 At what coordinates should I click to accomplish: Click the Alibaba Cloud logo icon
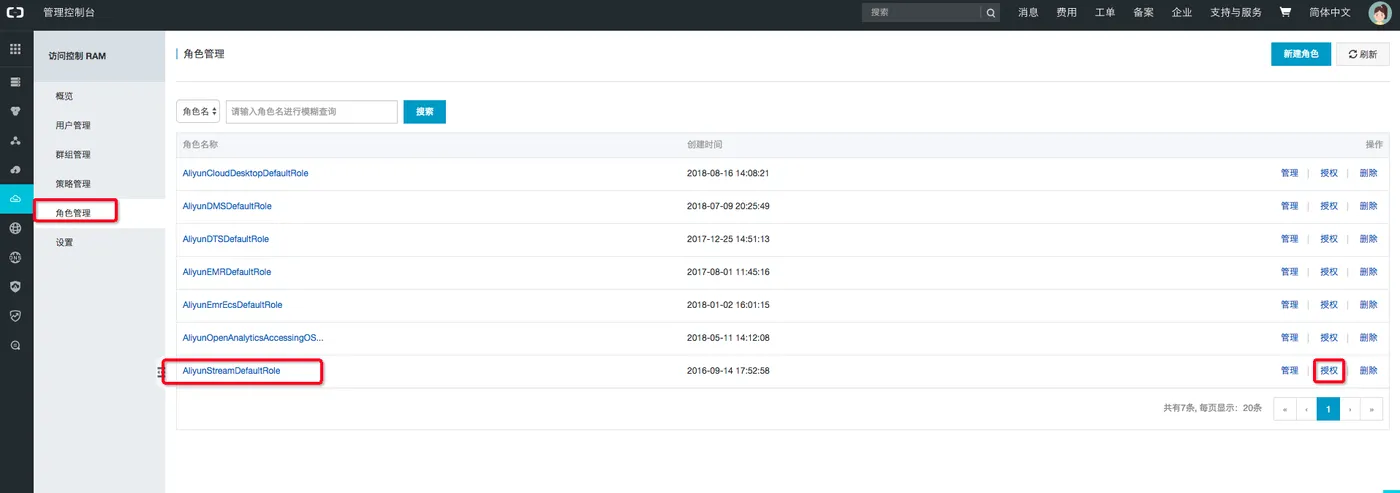pos(15,13)
